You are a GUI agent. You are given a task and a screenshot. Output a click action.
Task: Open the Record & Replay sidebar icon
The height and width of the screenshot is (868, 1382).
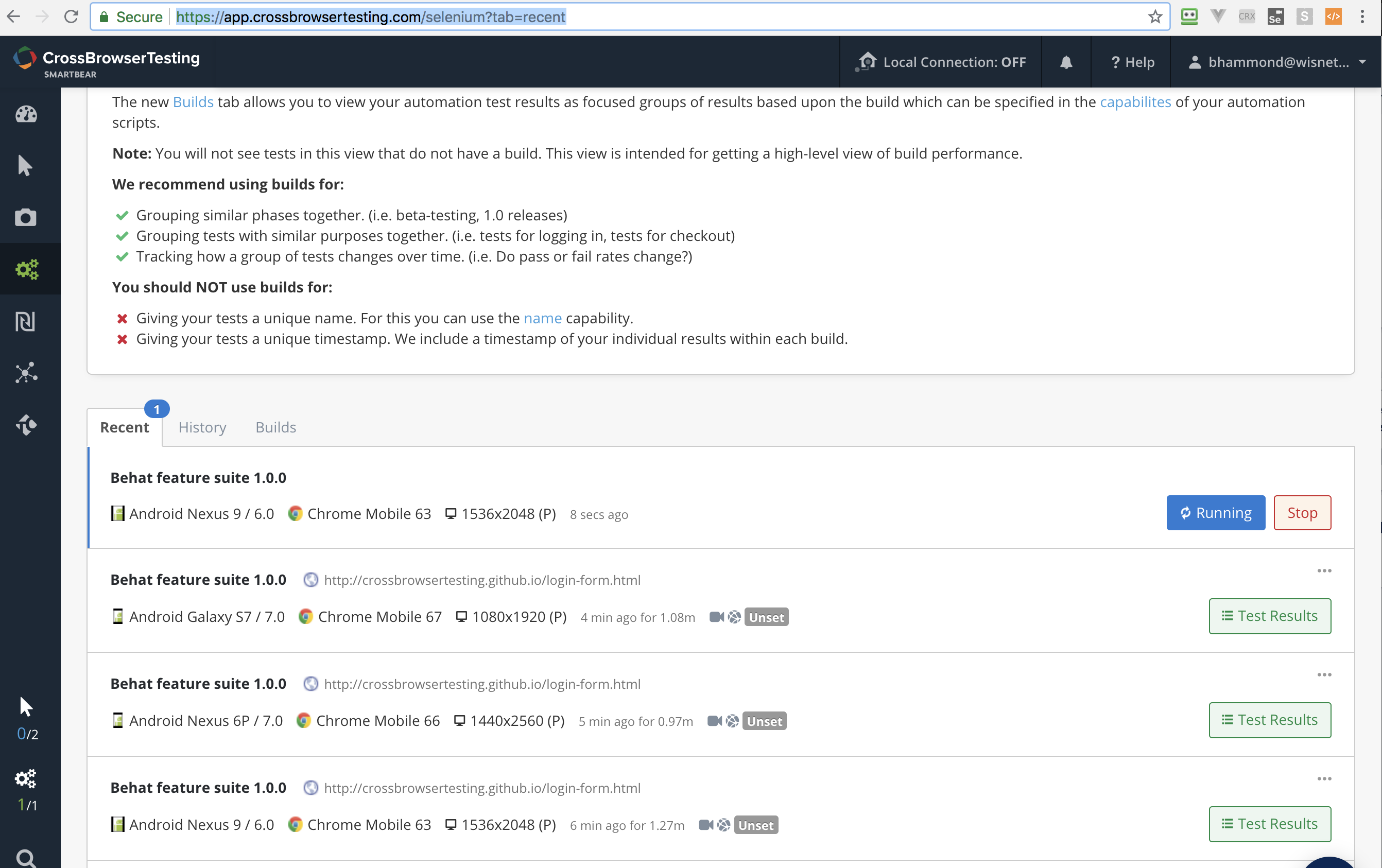25,321
